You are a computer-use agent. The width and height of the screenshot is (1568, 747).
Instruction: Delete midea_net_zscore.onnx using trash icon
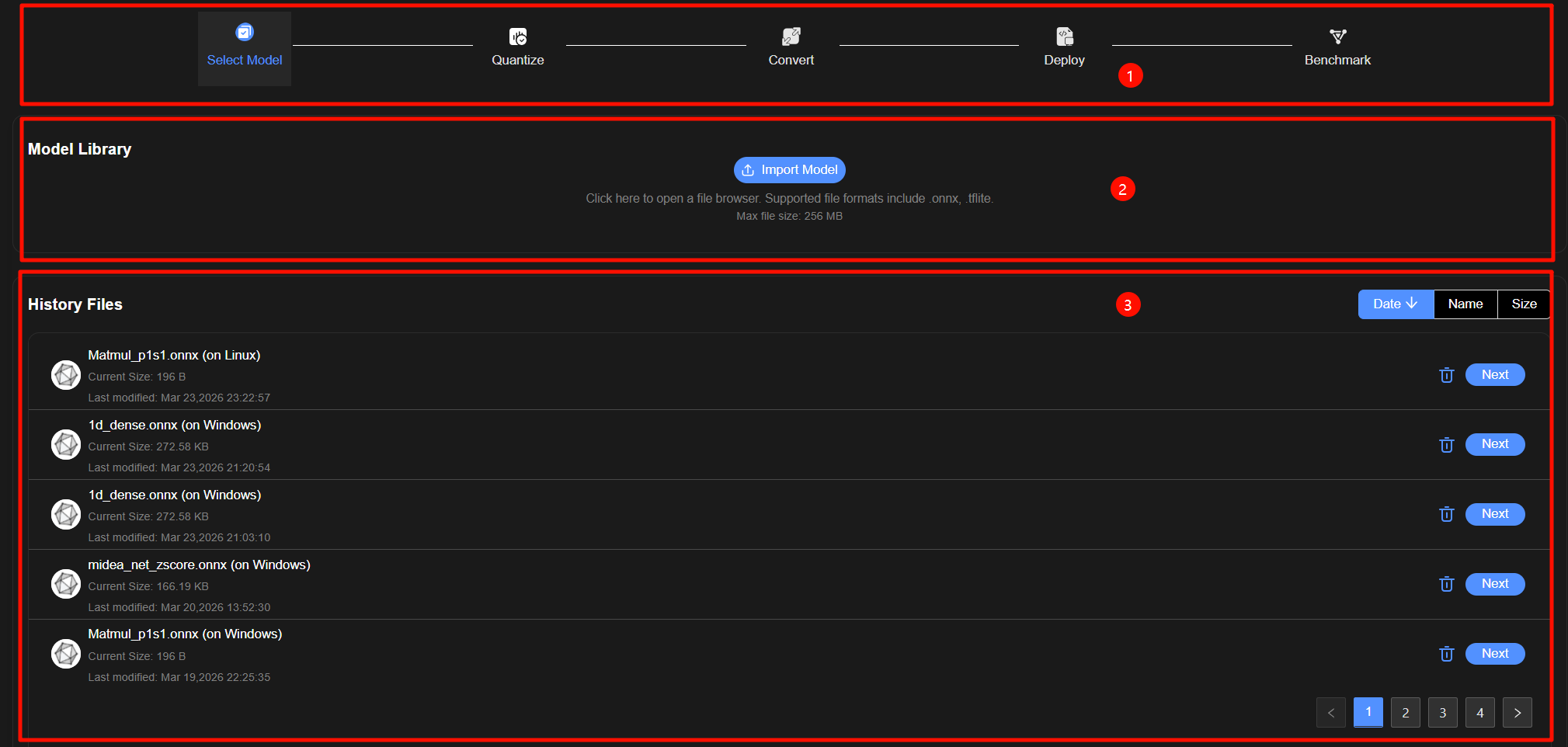point(1446,584)
